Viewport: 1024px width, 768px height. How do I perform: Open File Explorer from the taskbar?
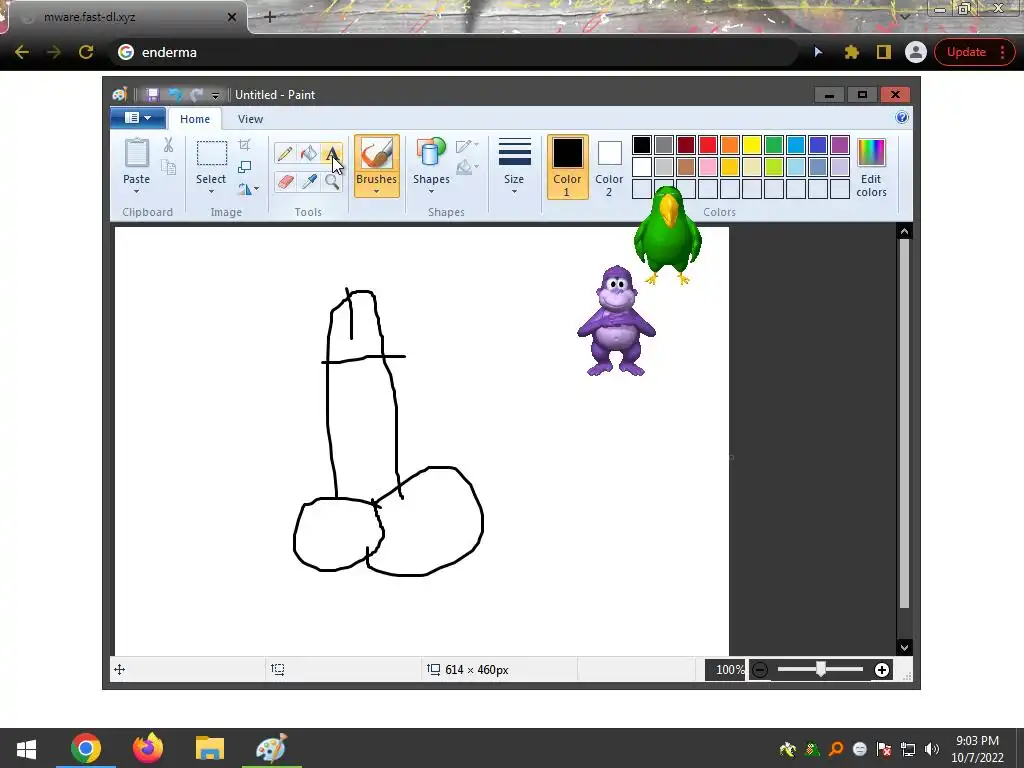coord(210,748)
